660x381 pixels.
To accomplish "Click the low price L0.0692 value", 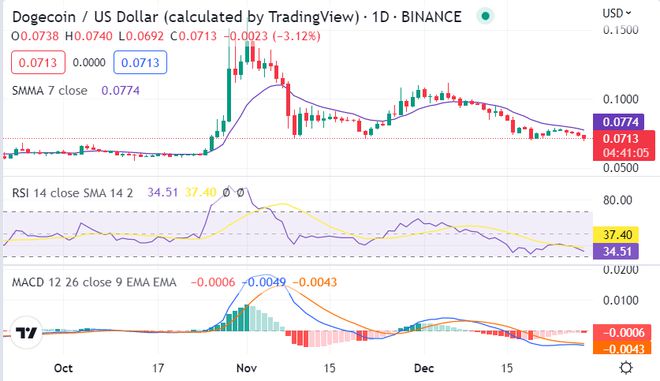I will (141, 36).
